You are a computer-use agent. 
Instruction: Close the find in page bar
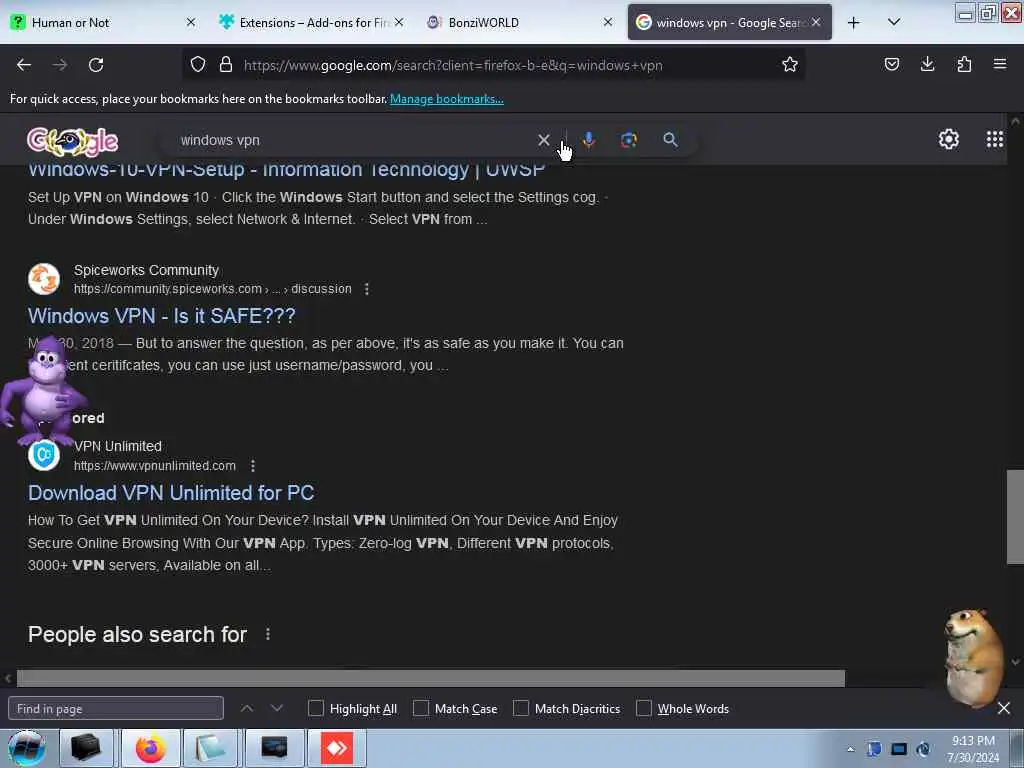tap(1004, 708)
